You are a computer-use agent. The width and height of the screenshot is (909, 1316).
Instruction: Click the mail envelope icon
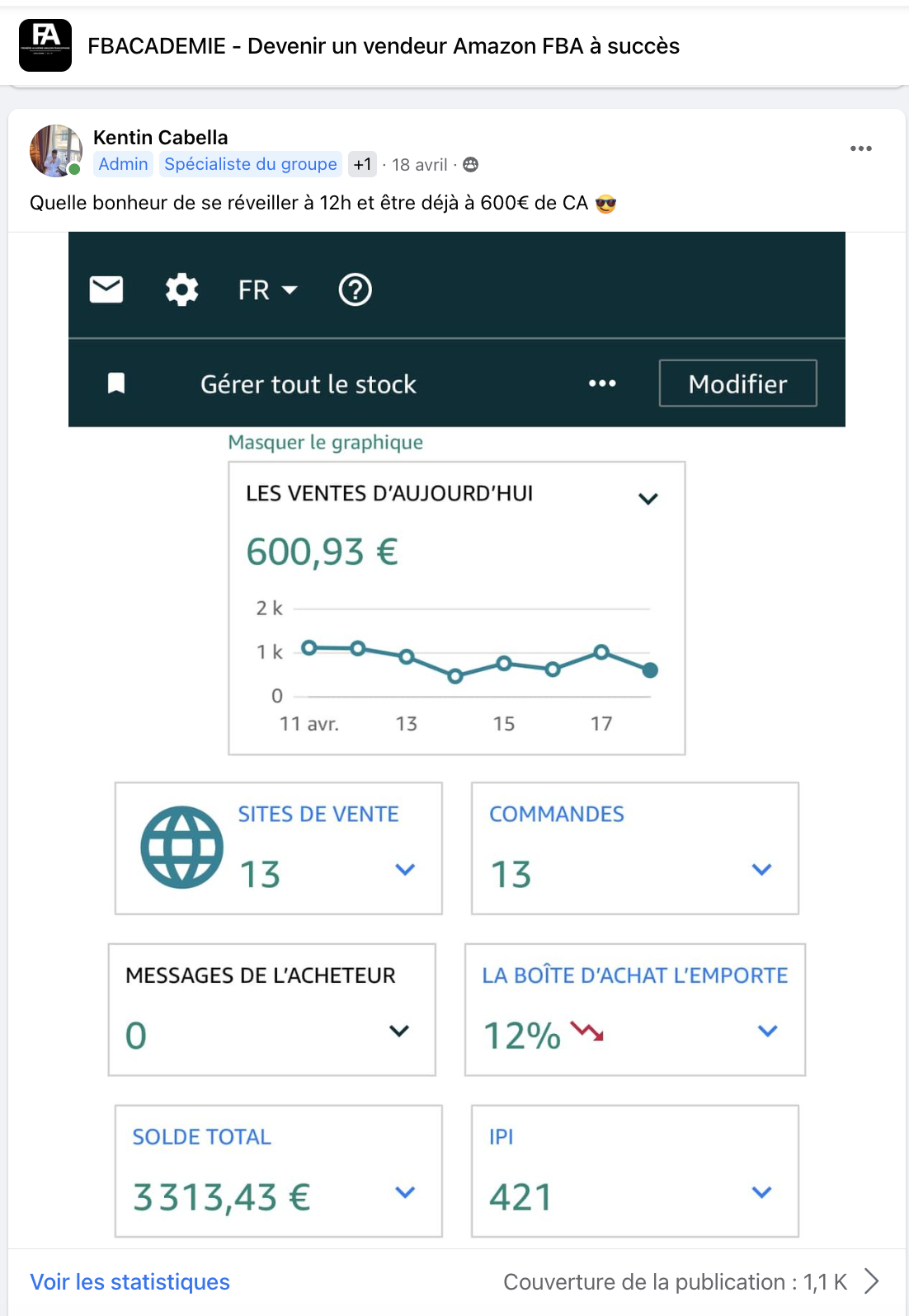point(106,290)
